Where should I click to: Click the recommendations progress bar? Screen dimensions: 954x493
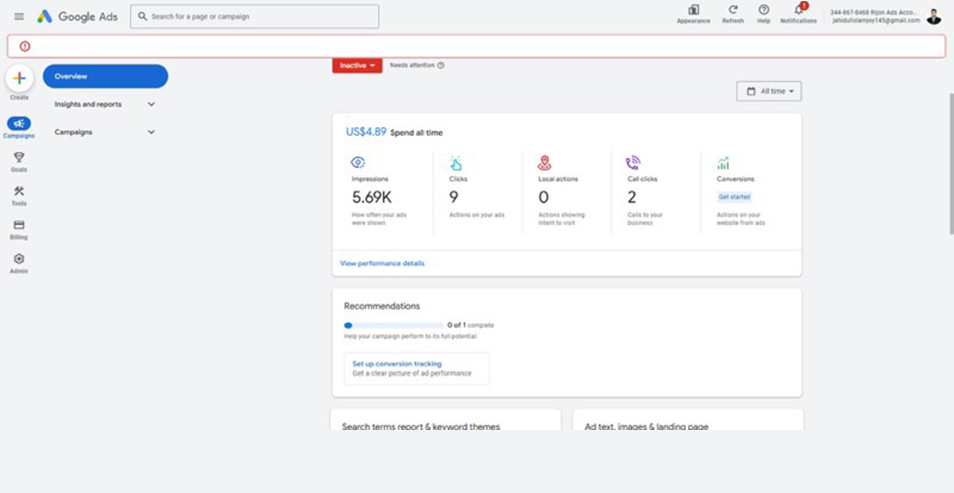tap(394, 326)
